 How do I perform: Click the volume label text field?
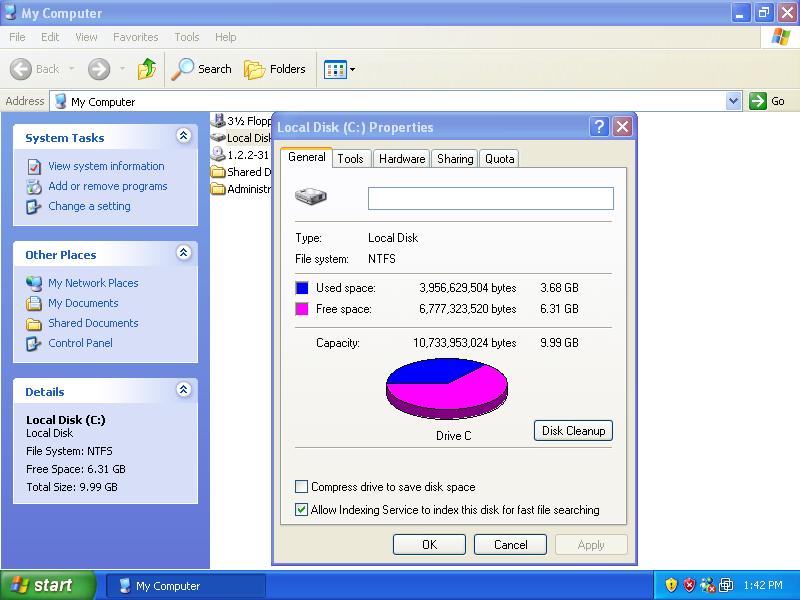[x=491, y=198]
